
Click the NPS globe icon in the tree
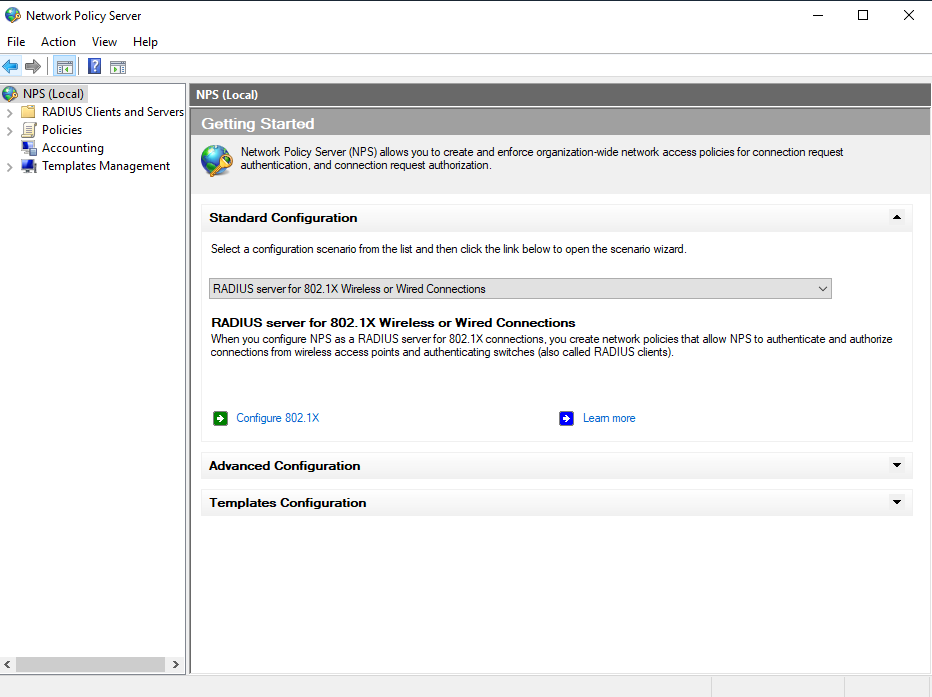tap(10, 94)
